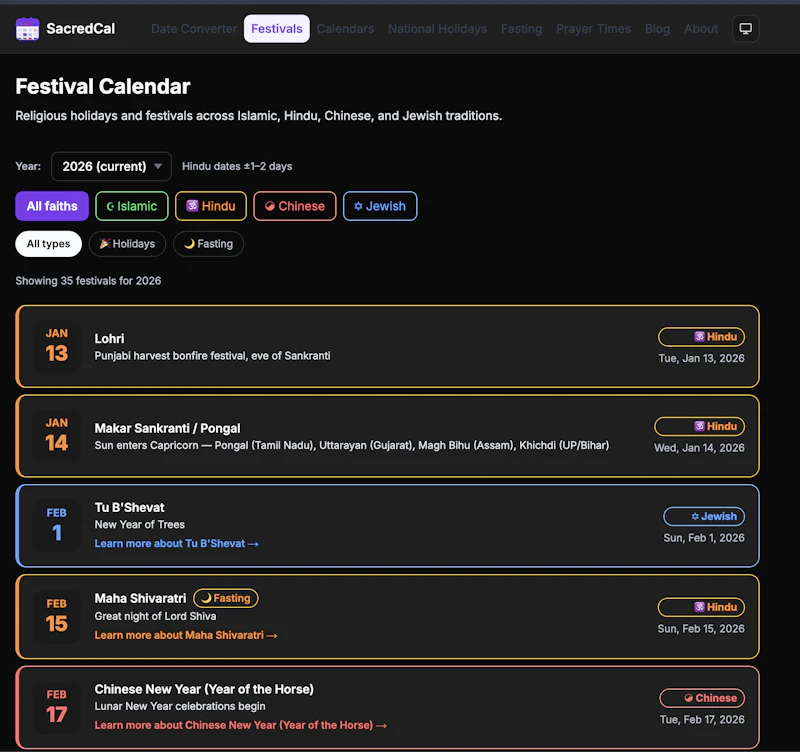Open the Year 2026 (current) dropdown
This screenshot has height=752, width=800.
pos(111,166)
